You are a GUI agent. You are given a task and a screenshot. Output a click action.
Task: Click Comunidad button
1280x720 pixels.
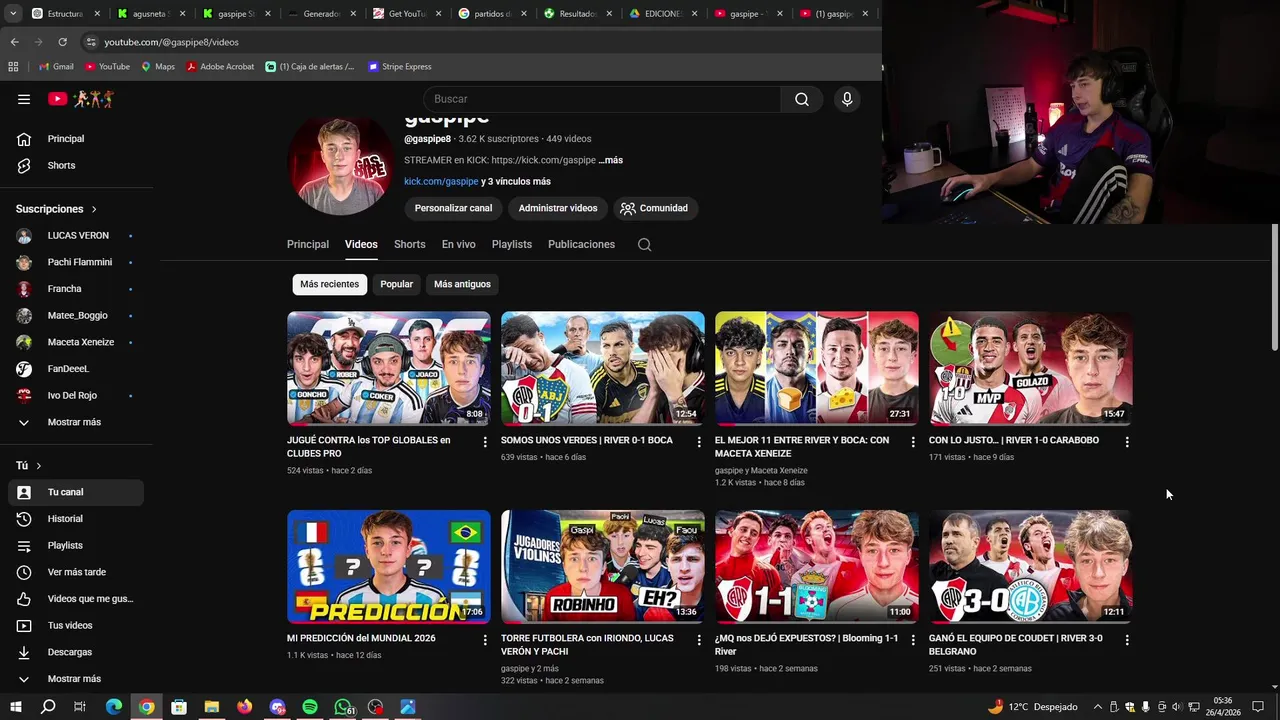tap(654, 208)
